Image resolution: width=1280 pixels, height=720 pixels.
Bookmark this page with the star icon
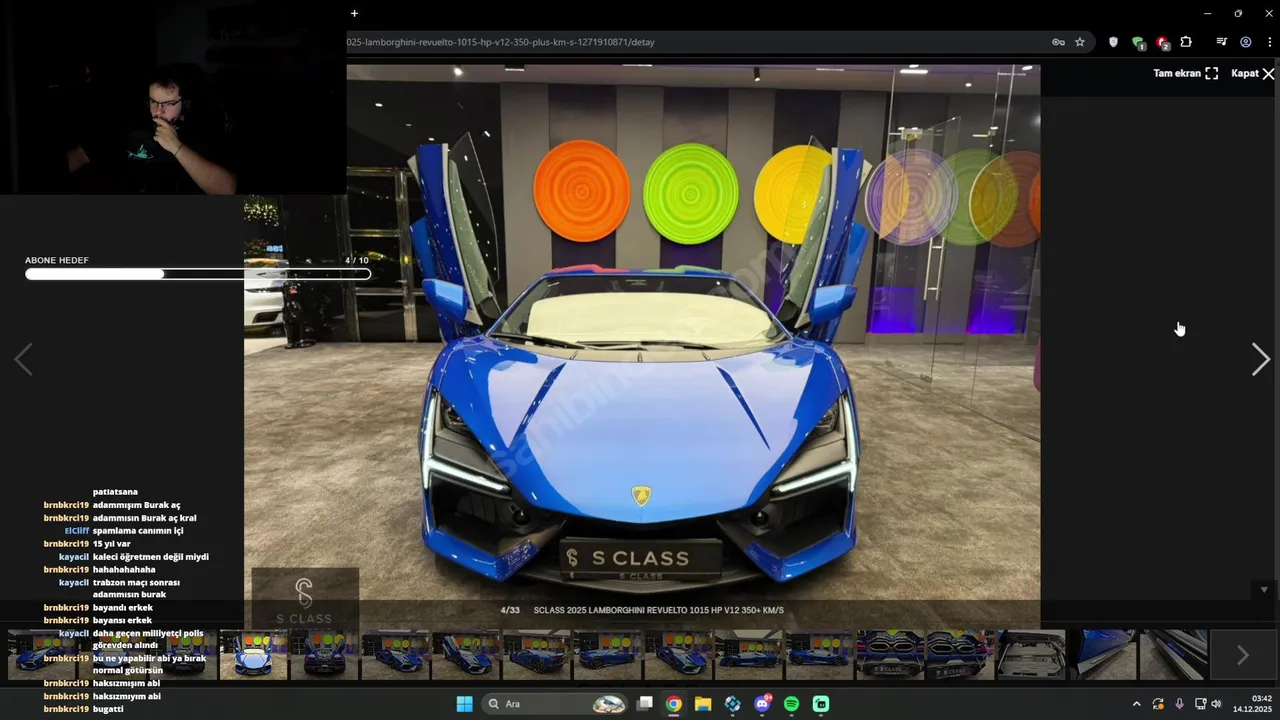pyautogui.click(x=1080, y=42)
